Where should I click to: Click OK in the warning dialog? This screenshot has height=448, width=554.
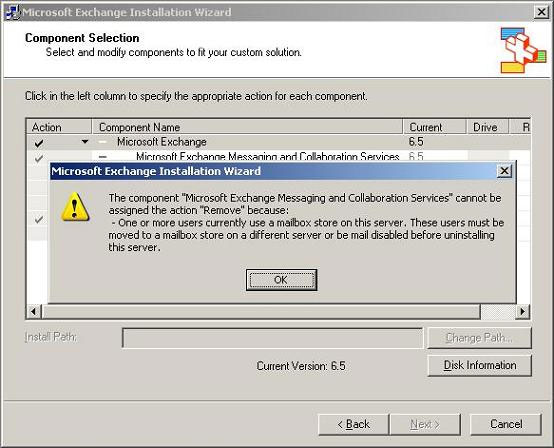[x=281, y=280]
